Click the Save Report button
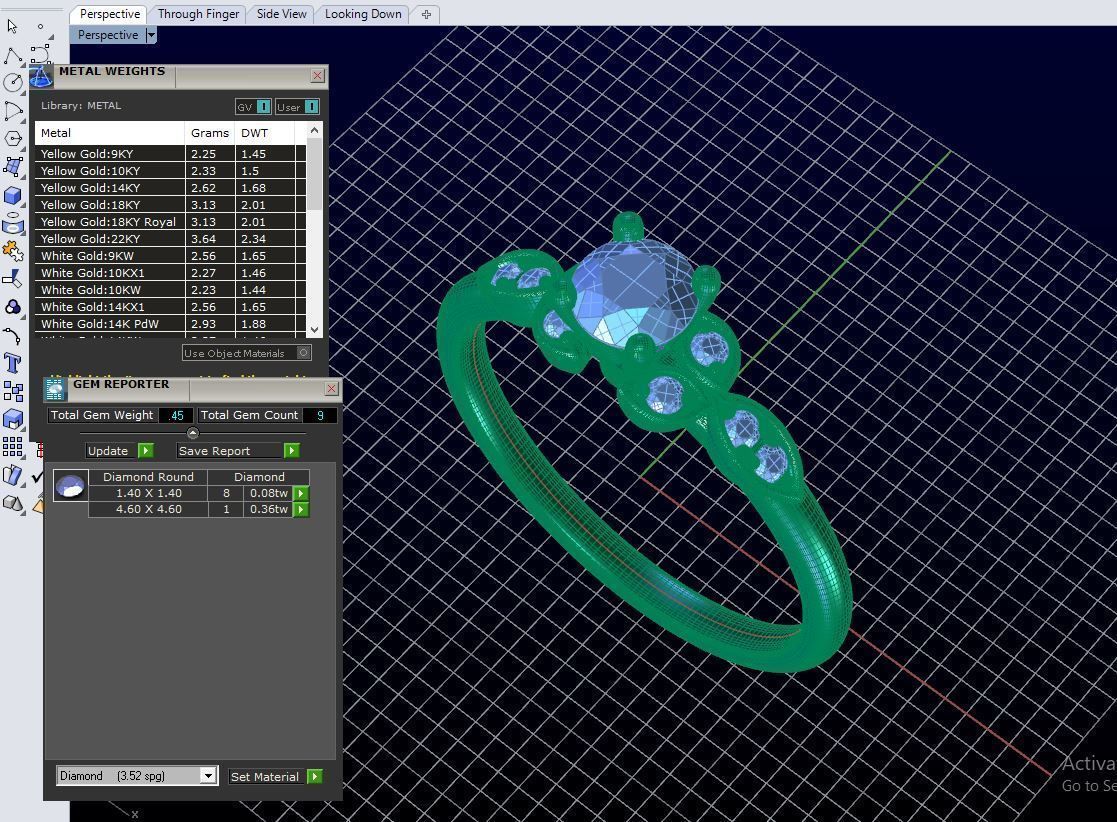 [238, 451]
